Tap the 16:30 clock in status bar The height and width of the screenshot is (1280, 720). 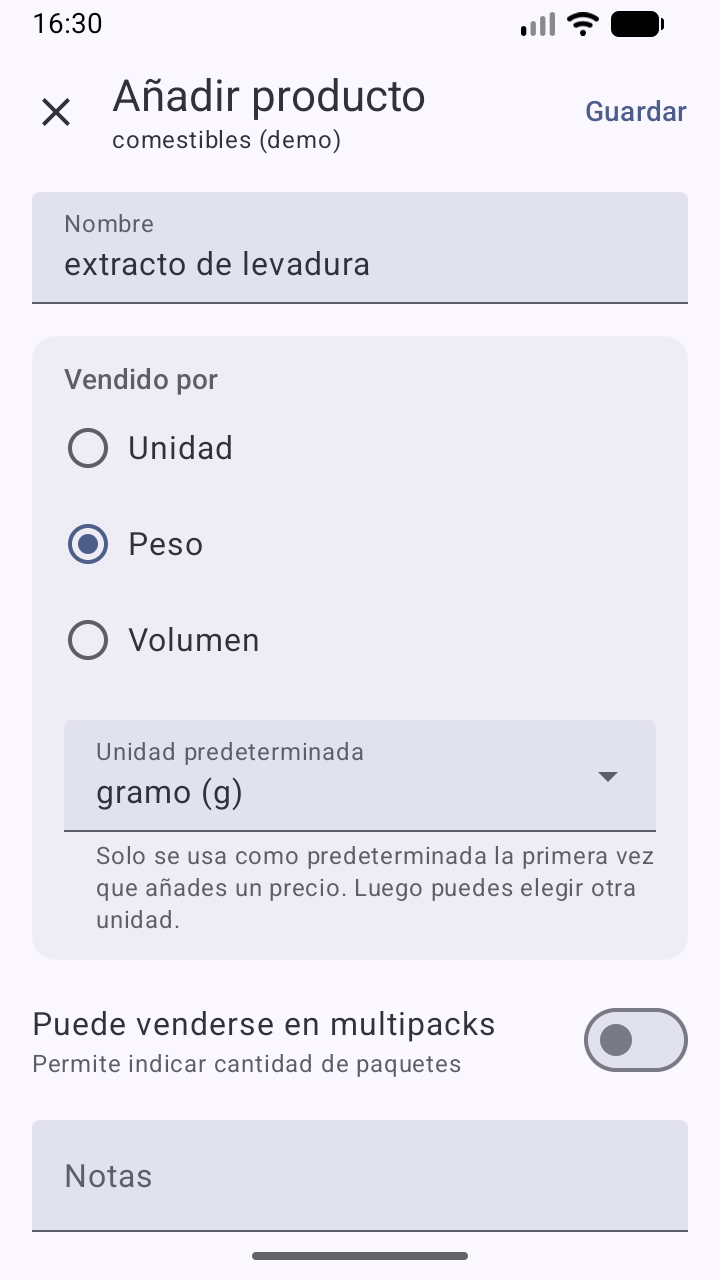point(68,24)
